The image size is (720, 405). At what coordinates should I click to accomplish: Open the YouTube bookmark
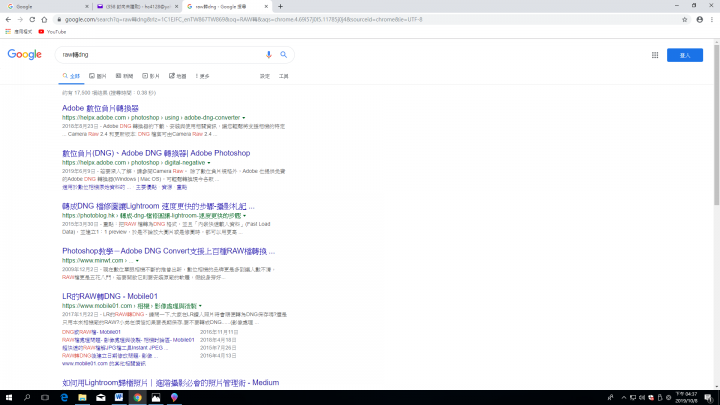[52, 32]
